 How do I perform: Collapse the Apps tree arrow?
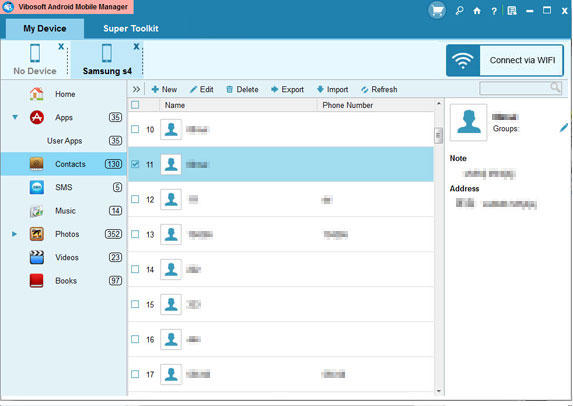(x=15, y=117)
